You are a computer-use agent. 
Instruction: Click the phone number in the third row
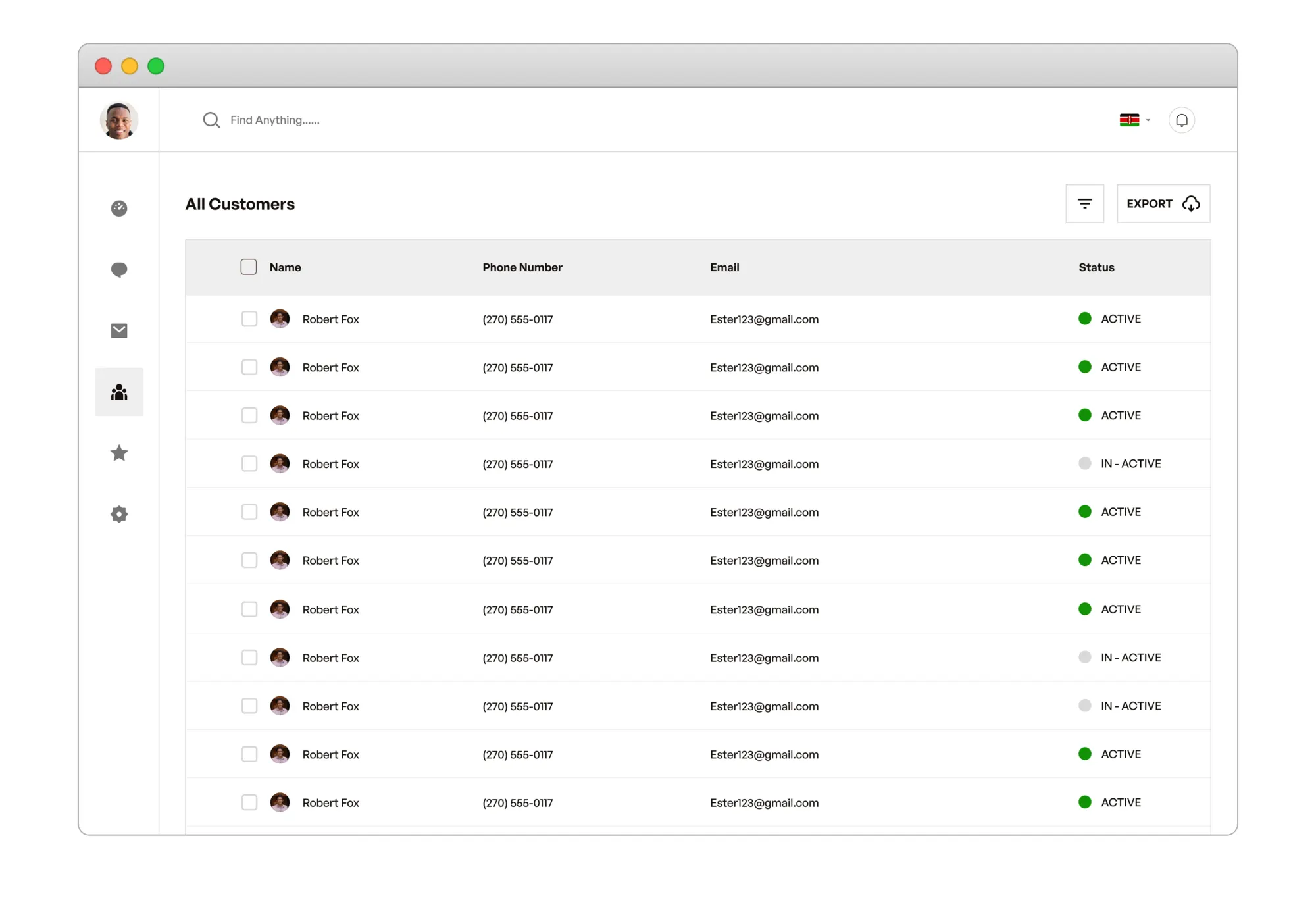click(x=518, y=416)
